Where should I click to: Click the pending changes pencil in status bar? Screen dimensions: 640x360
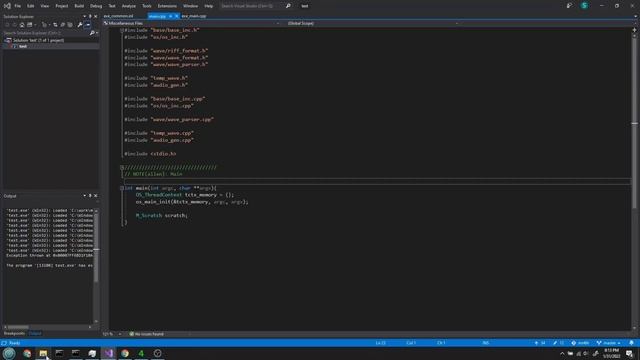click(558, 343)
